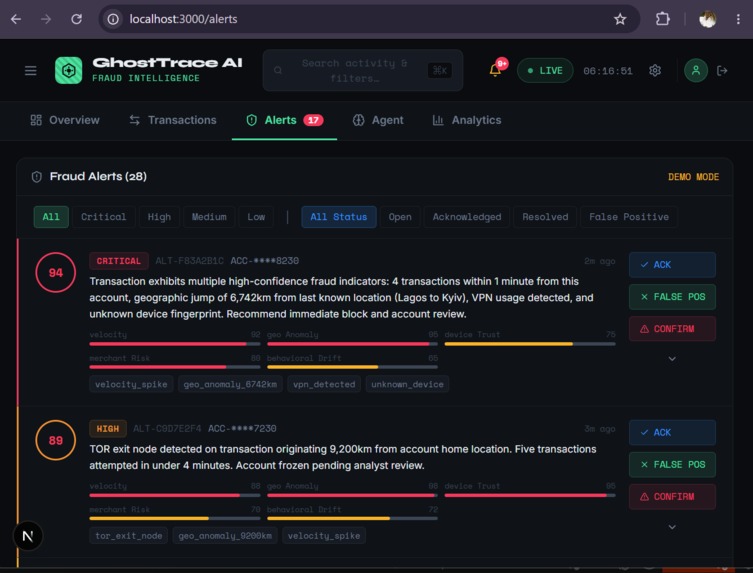CONFIRM the critical alert as fraud

point(672,329)
